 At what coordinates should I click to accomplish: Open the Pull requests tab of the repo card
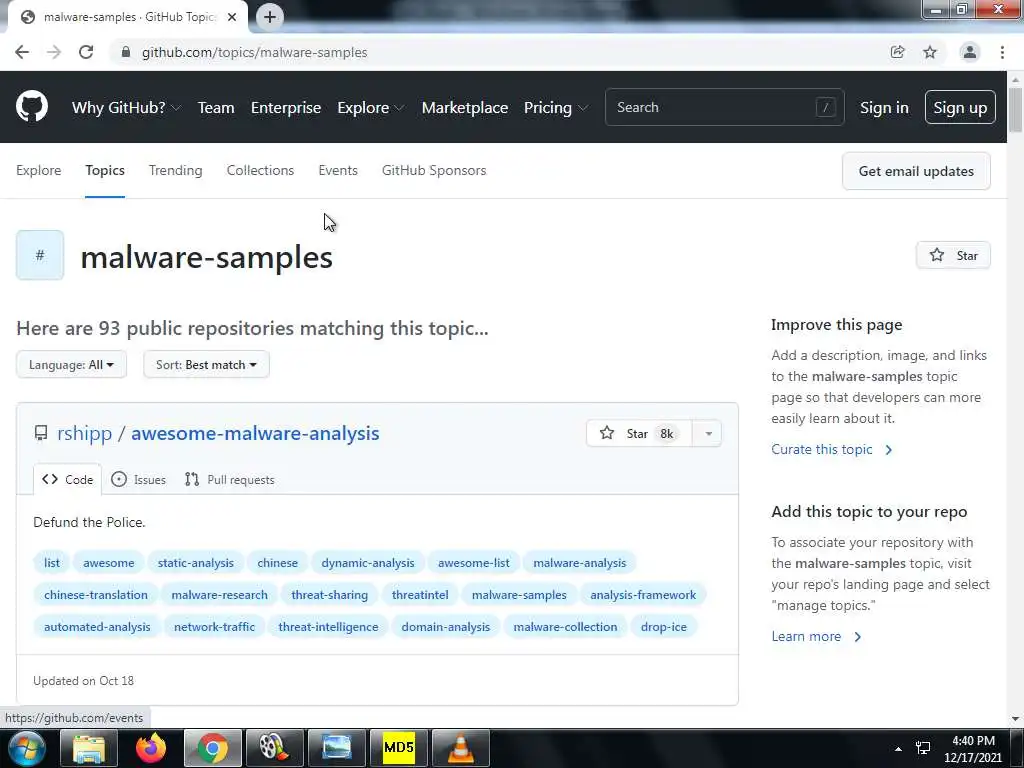coord(229,479)
